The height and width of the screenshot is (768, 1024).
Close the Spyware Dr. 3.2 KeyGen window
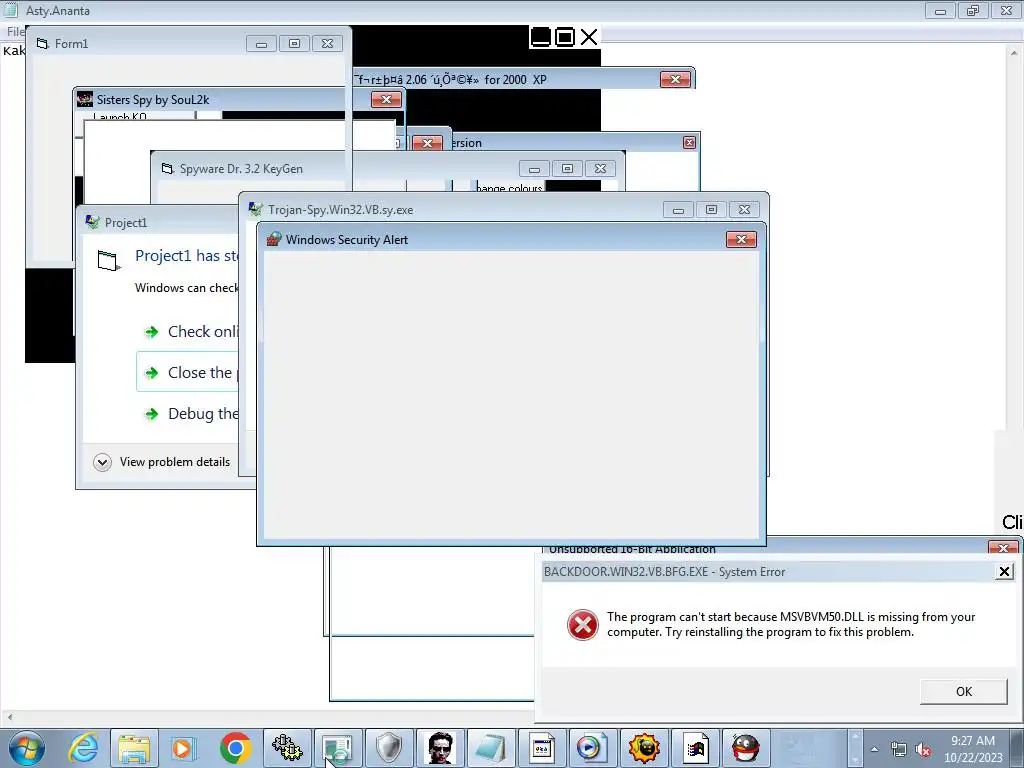tap(600, 169)
